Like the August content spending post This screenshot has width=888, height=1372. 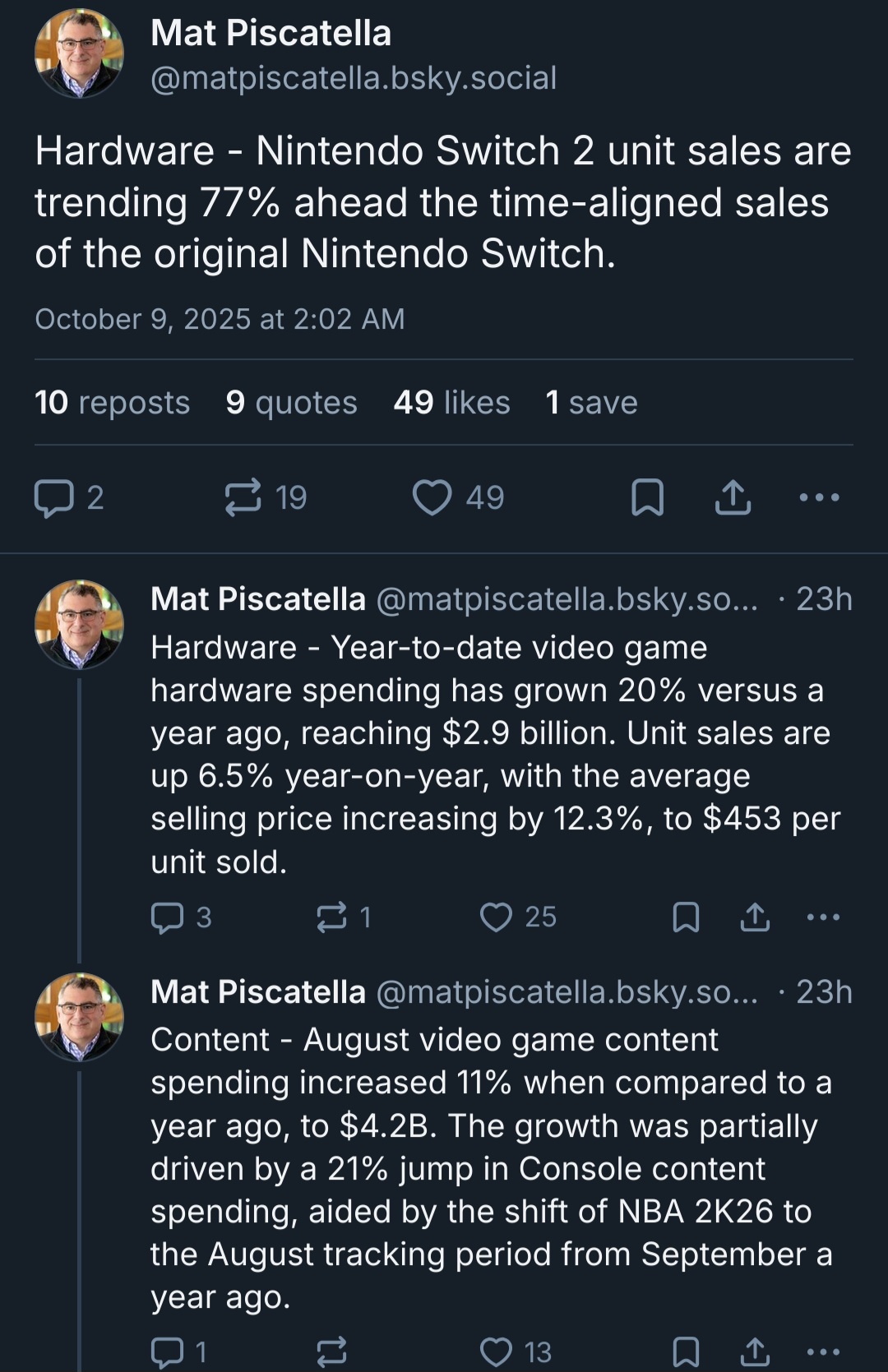[x=496, y=1351]
